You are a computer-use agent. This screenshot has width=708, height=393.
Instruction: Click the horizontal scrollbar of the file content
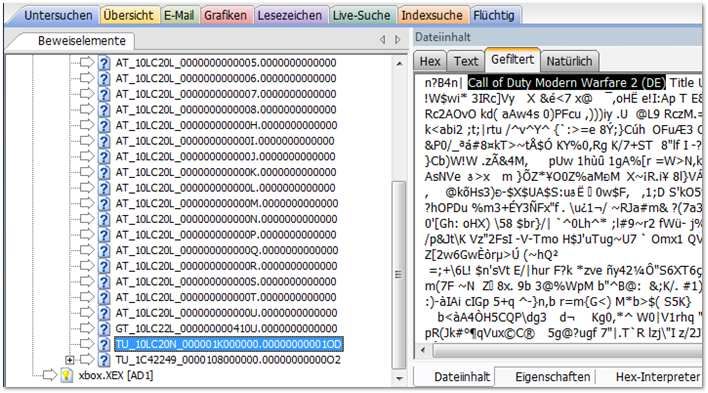pos(567,350)
